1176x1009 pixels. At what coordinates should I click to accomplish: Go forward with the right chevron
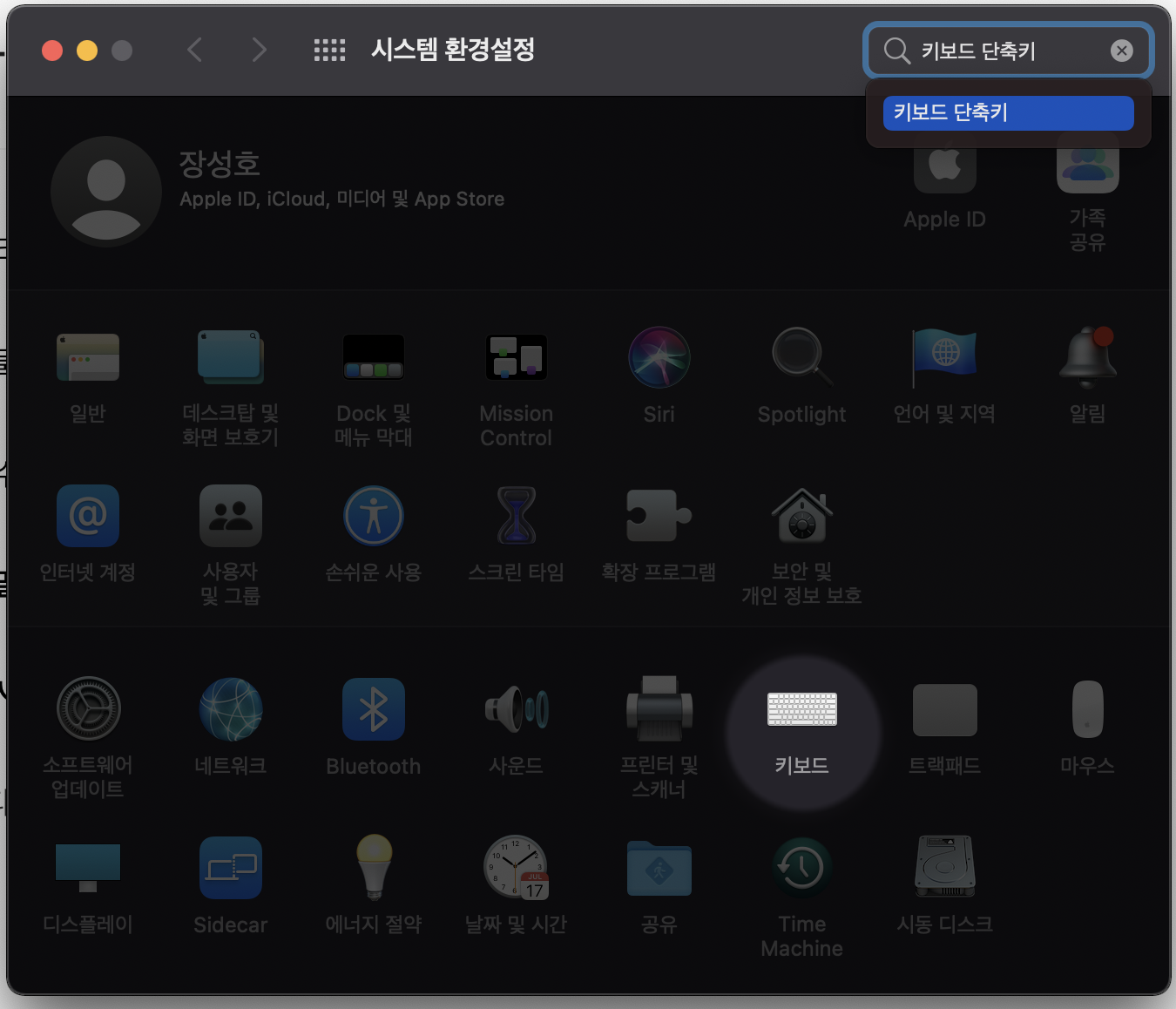(259, 50)
